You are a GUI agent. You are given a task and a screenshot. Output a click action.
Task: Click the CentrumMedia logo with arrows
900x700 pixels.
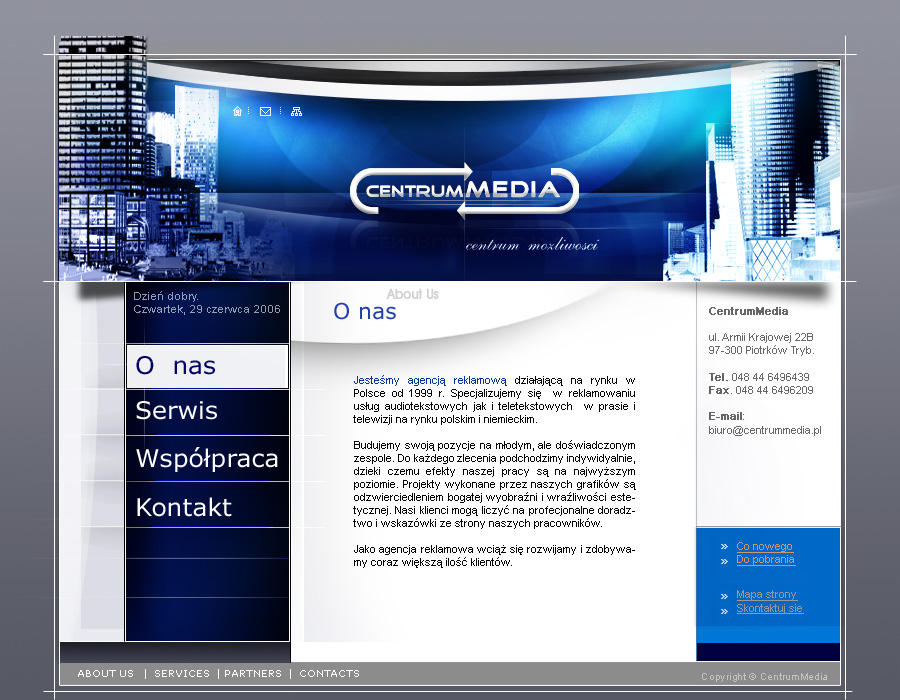(465, 192)
